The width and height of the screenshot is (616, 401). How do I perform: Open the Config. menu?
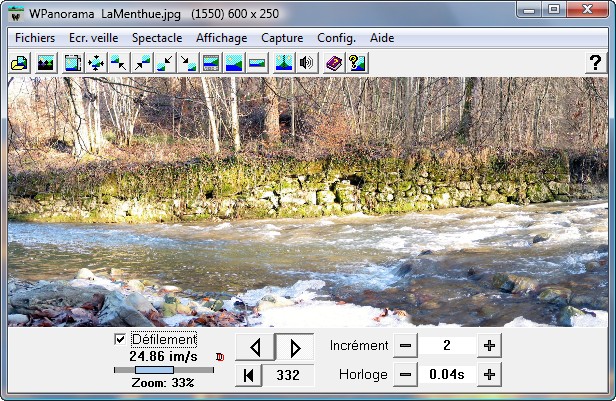[336, 38]
